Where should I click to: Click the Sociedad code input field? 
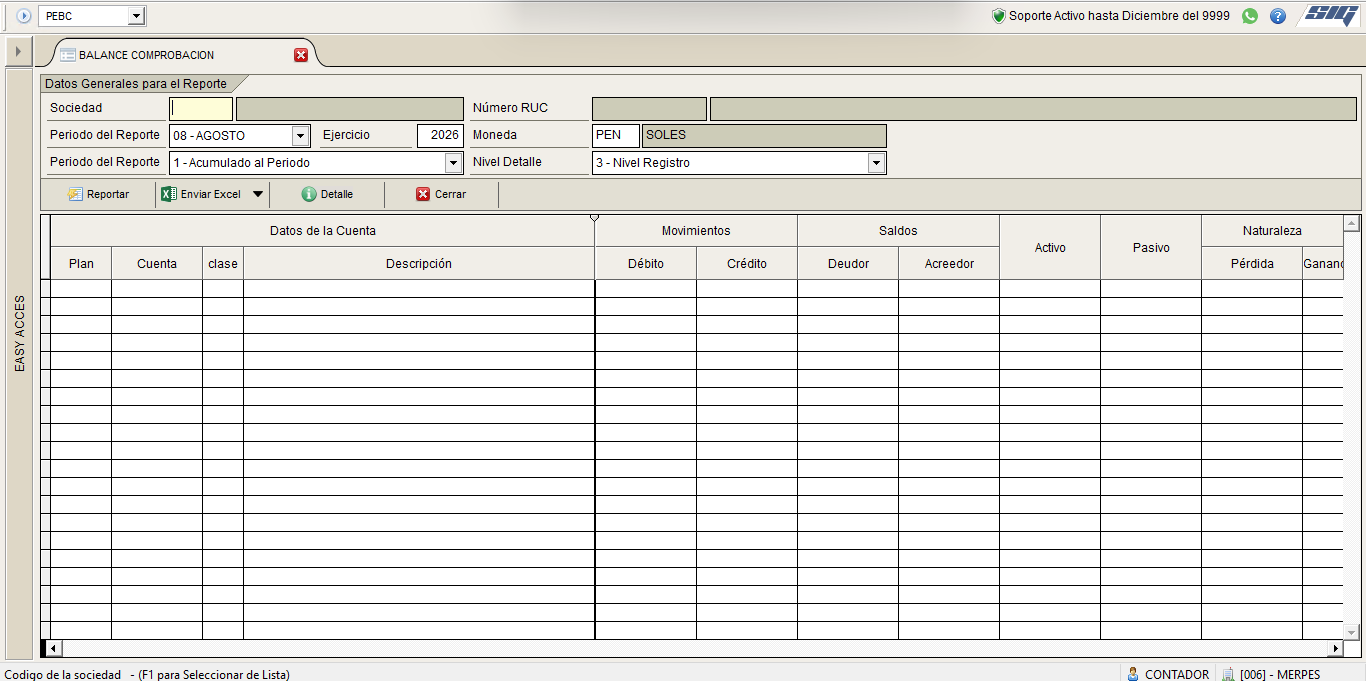click(201, 108)
